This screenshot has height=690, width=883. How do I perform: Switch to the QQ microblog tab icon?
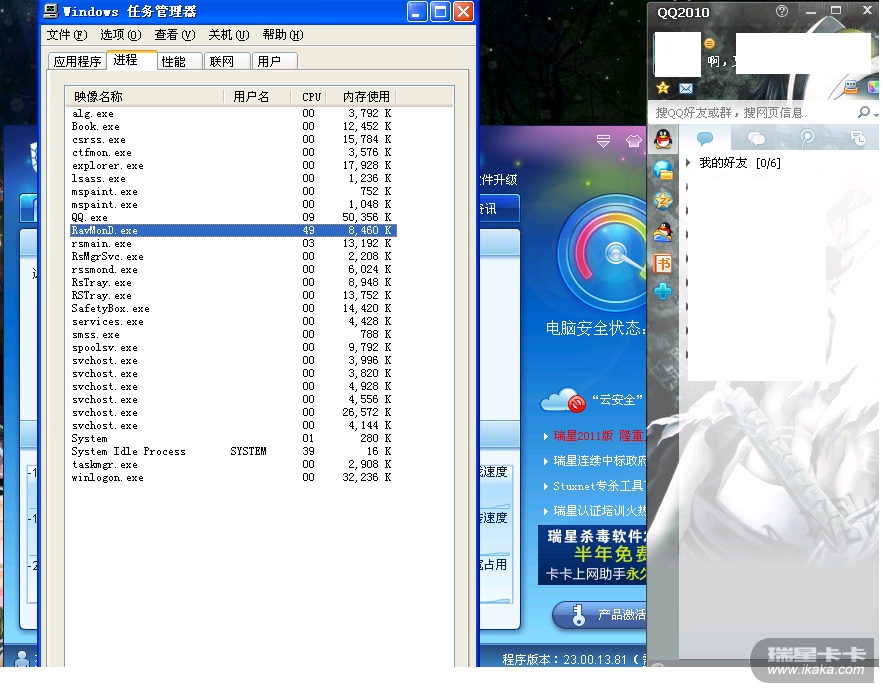pos(807,138)
